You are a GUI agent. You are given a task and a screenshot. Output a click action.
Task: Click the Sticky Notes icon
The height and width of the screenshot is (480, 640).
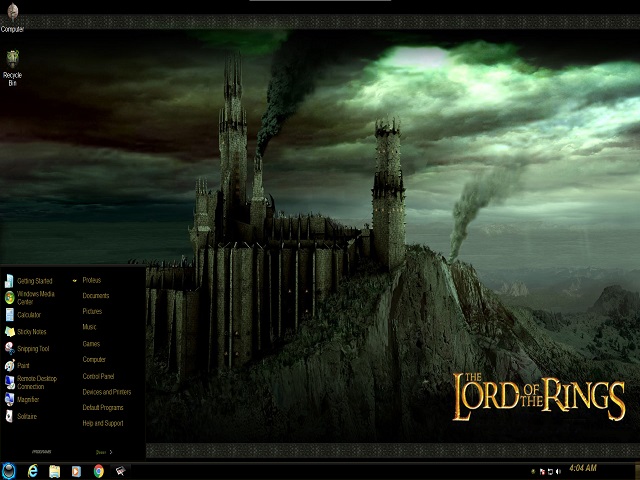click(x=9, y=331)
